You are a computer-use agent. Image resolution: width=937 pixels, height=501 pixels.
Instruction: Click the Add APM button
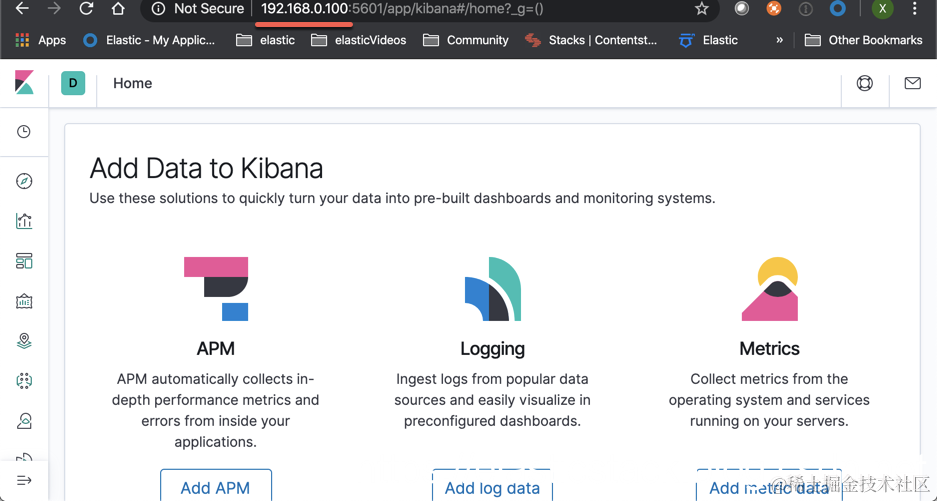[216, 487]
